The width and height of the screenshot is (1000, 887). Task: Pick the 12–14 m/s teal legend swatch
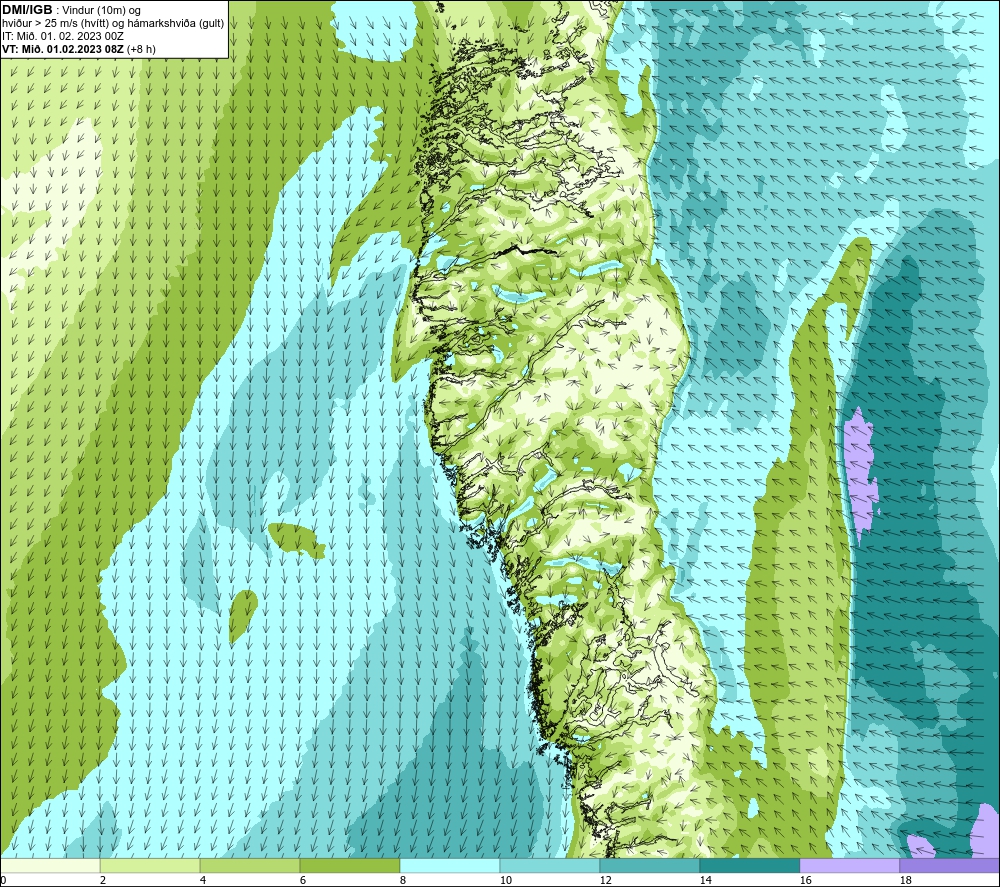click(x=649, y=865)
